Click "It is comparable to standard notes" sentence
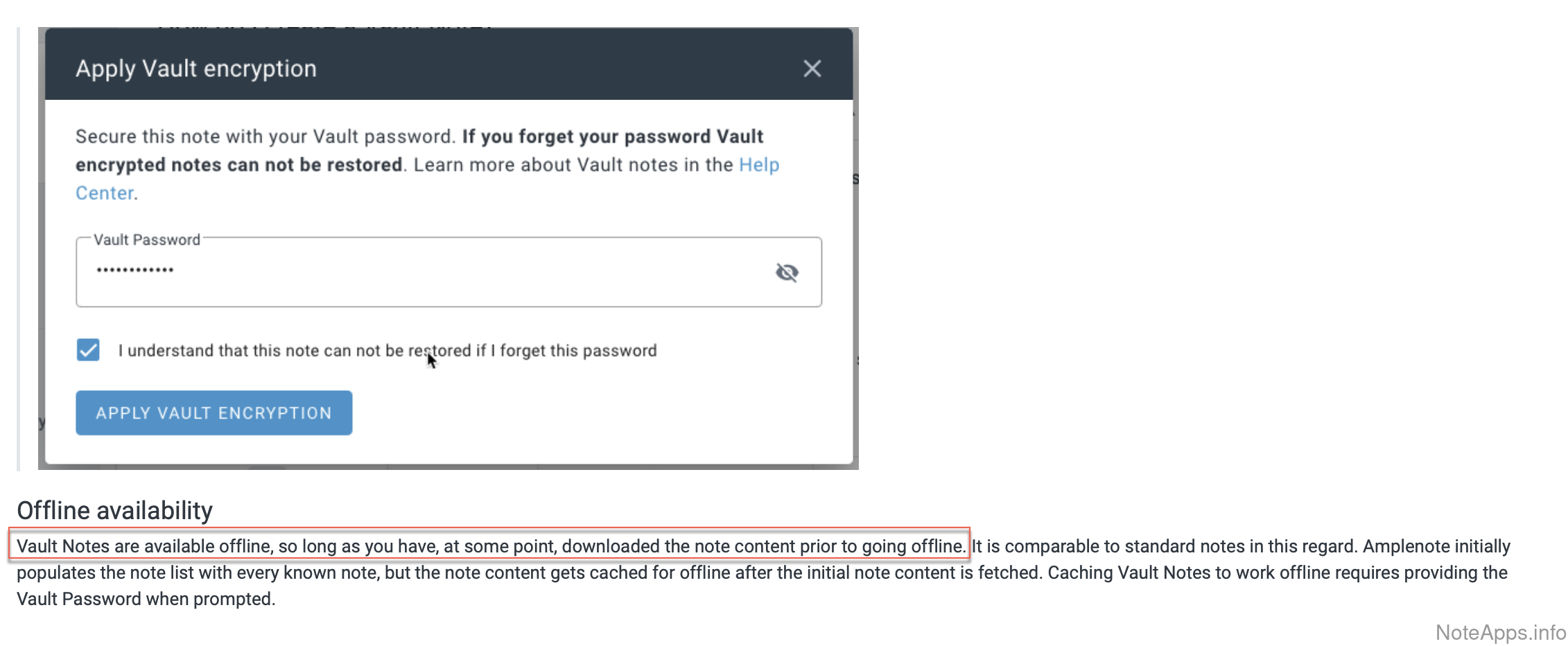1568x646 pixels. tap(1163, 546)
